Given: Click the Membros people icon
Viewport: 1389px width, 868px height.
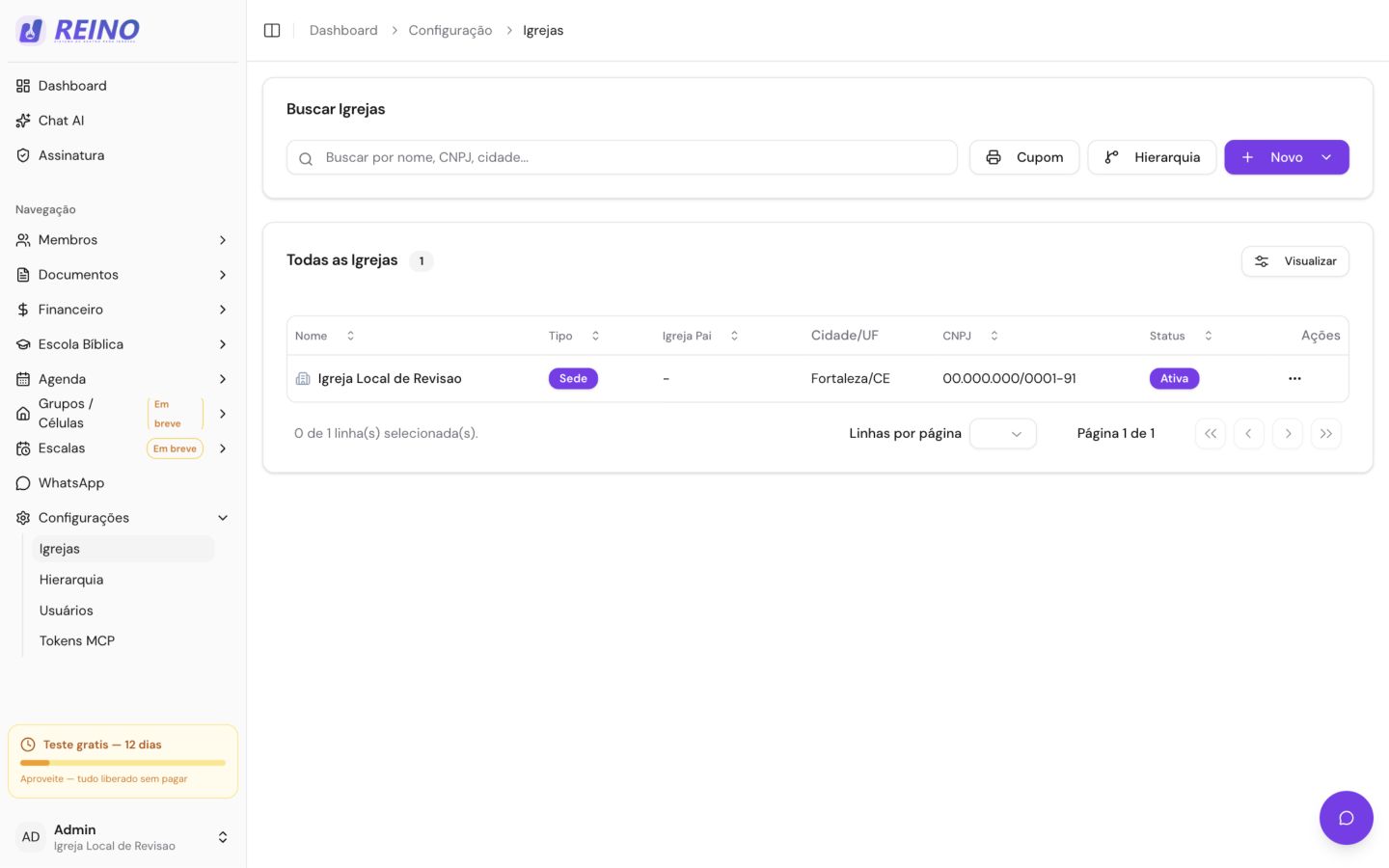Looking at the screenshot, I should [x=23, y=240].
